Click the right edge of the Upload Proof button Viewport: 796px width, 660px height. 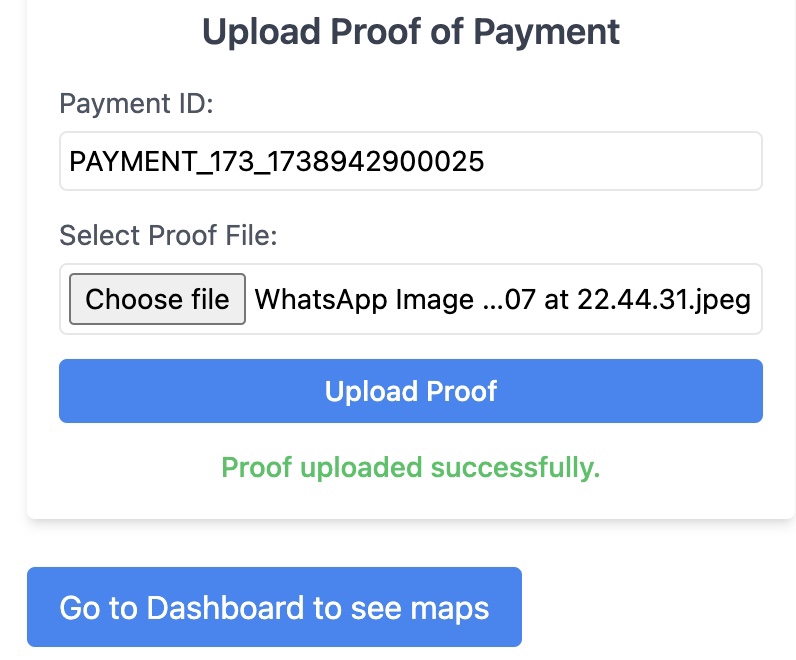point(748,390)
